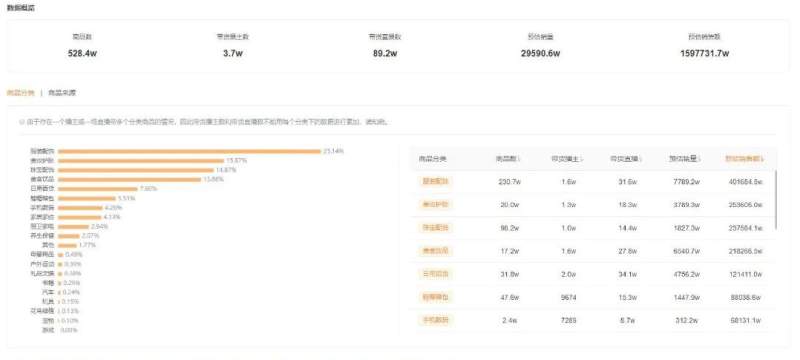This screenshot has width=800, height=360.
Task: Click the 0.24% chart label
Action: point(71,292)
